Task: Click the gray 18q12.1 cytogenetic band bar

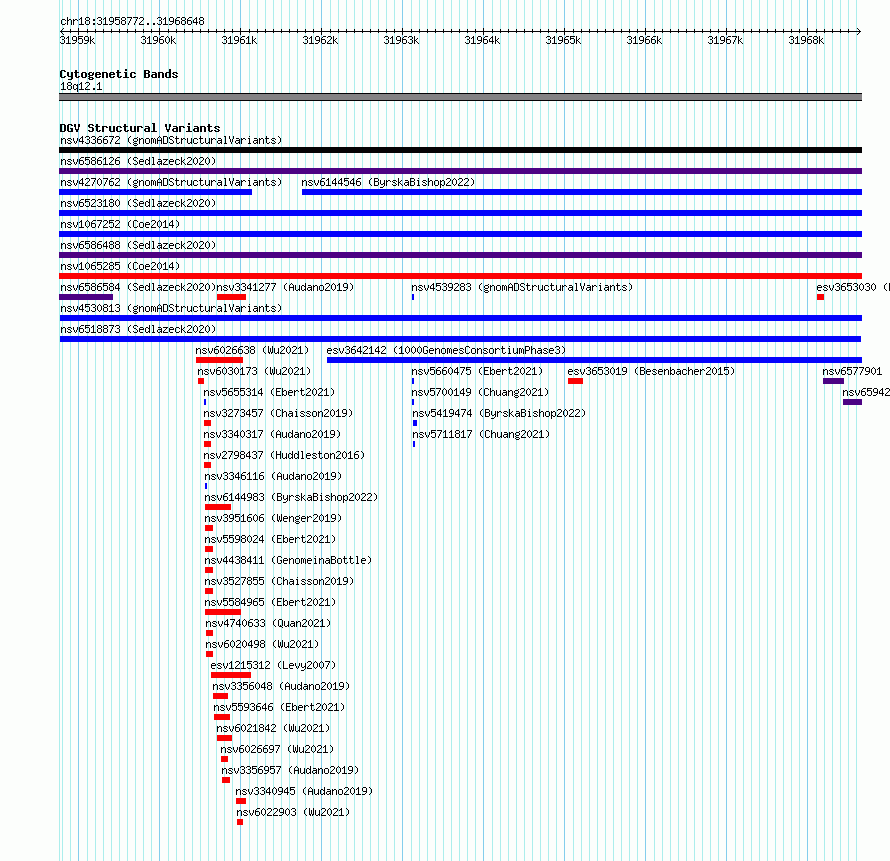Action: click(460, 97)
